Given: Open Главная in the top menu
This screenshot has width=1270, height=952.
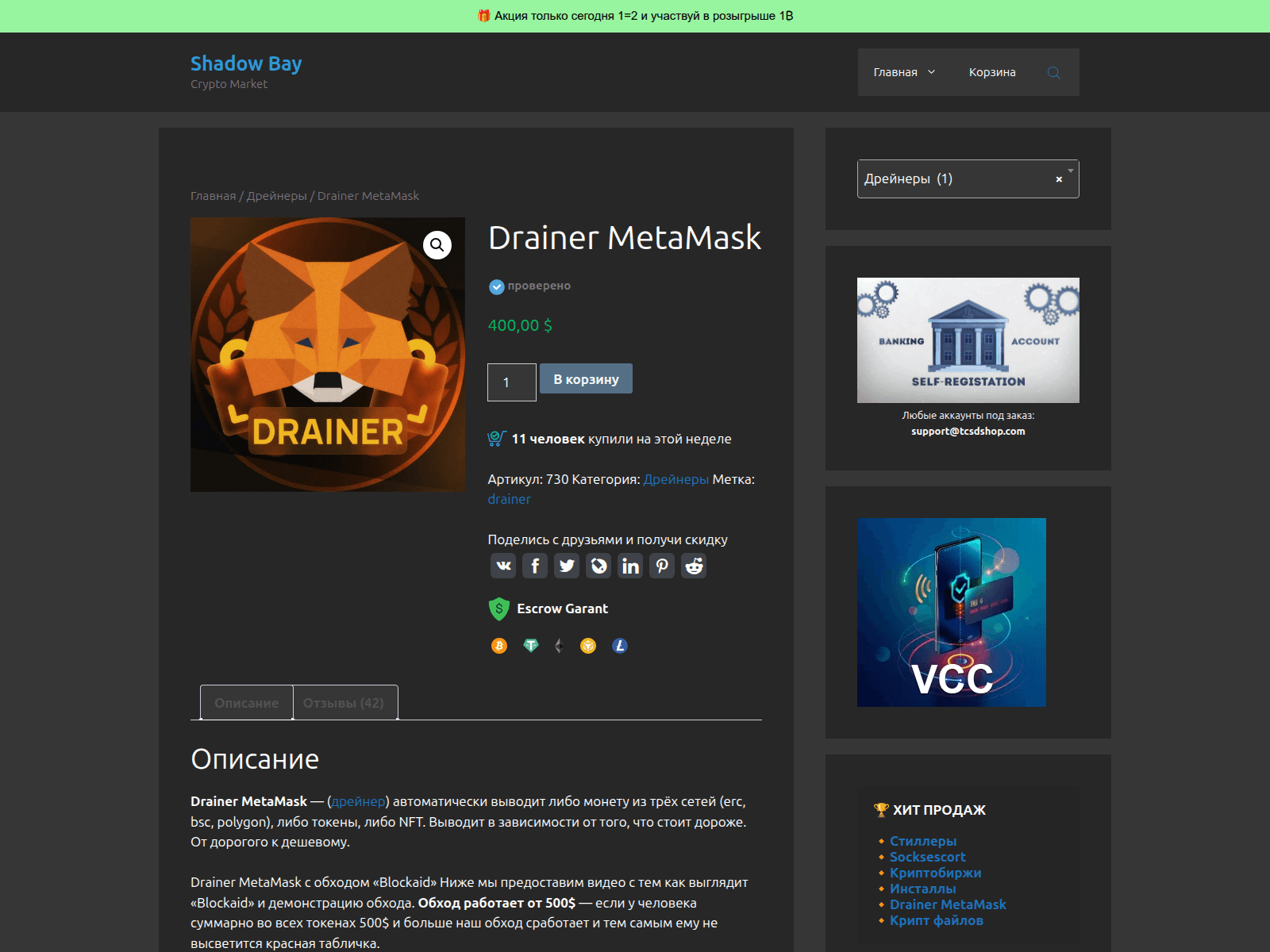Looking at the screenshot, I should click(895, 72).
